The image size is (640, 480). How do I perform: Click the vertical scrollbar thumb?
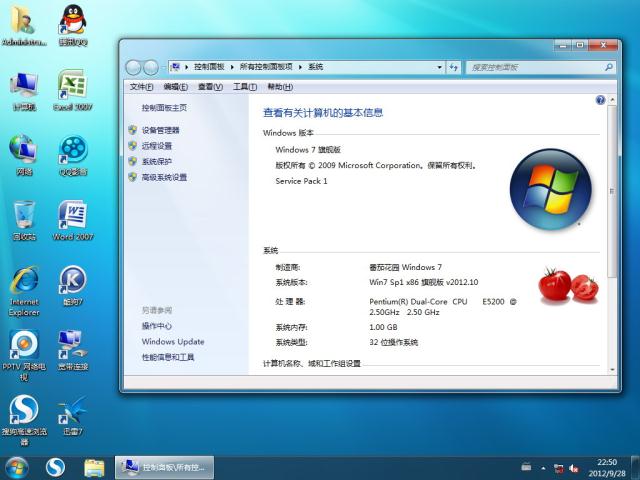coord(611,191)
